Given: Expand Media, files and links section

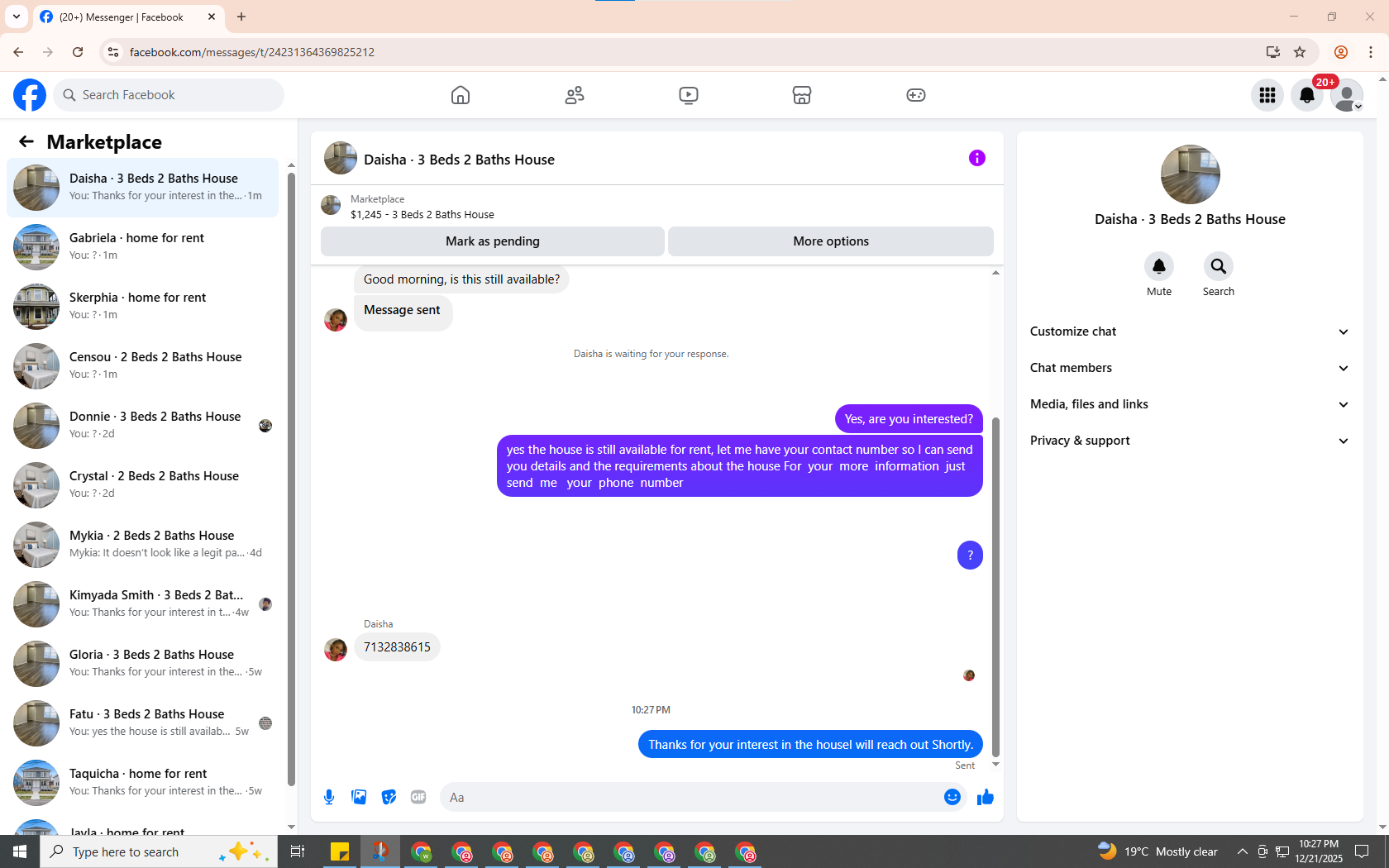Looking at the screenshot, I should 1191,404.
